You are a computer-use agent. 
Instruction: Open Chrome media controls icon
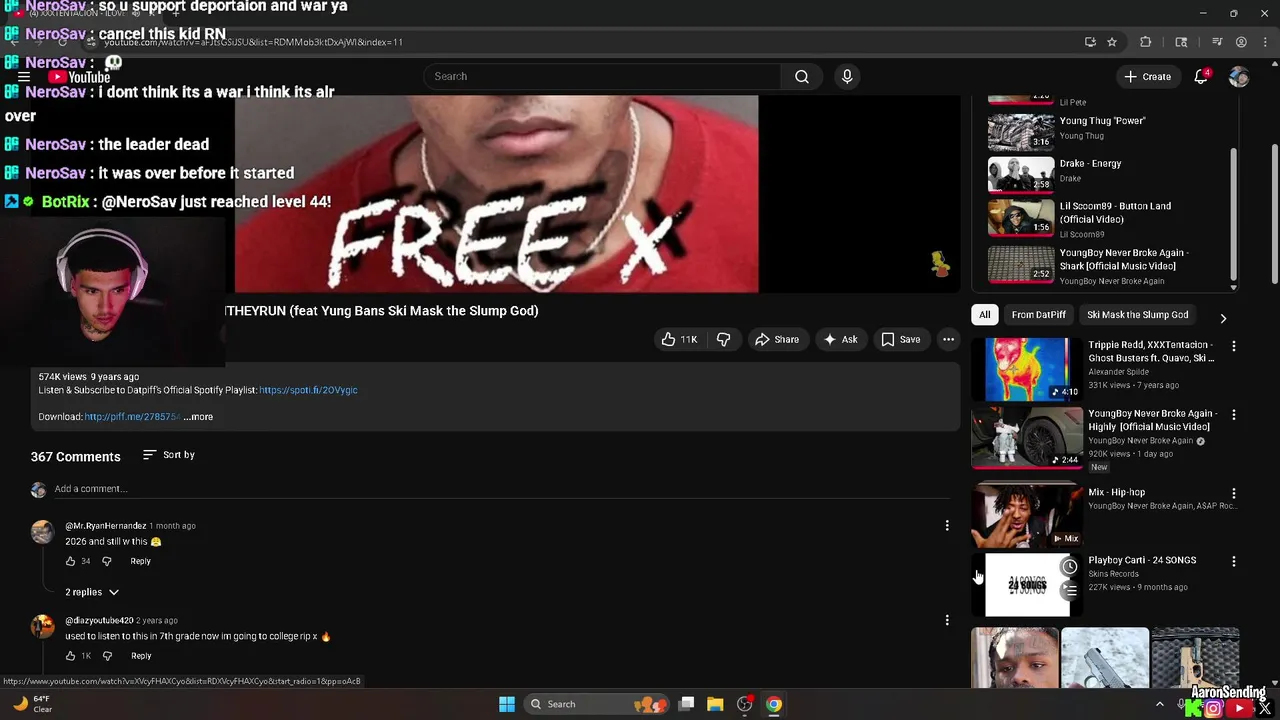(x=1217, y=42)
